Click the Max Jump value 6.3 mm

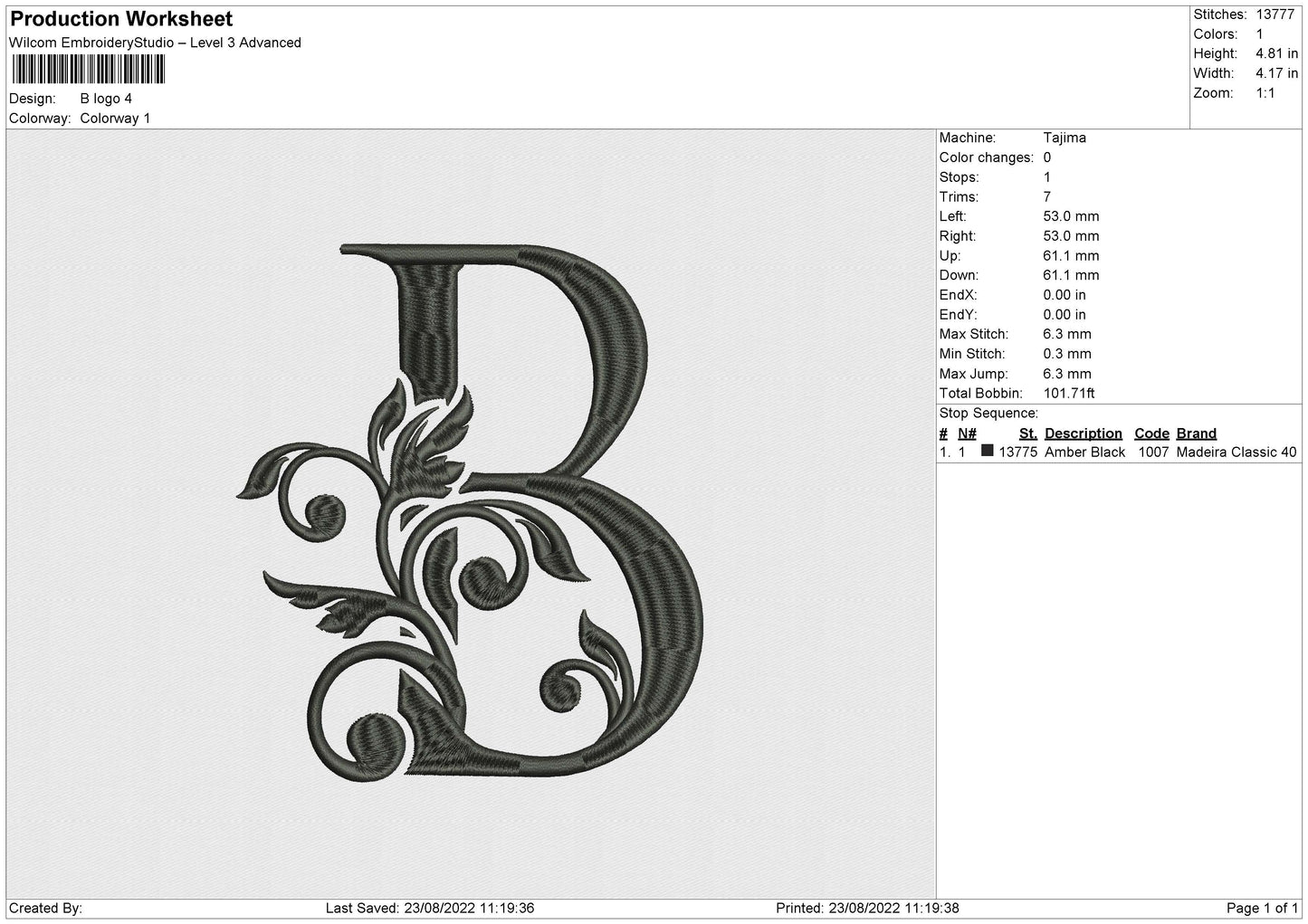click(x=1067, y=374)
